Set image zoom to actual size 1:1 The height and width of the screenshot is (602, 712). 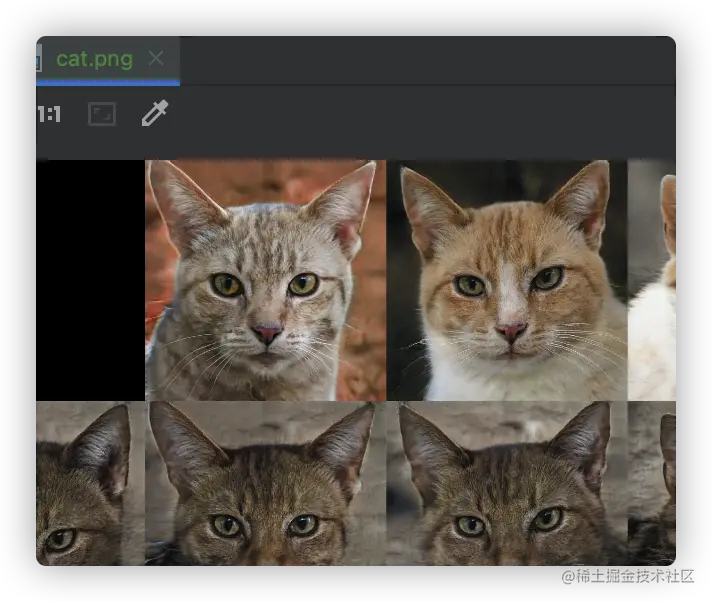pos(49,114)
